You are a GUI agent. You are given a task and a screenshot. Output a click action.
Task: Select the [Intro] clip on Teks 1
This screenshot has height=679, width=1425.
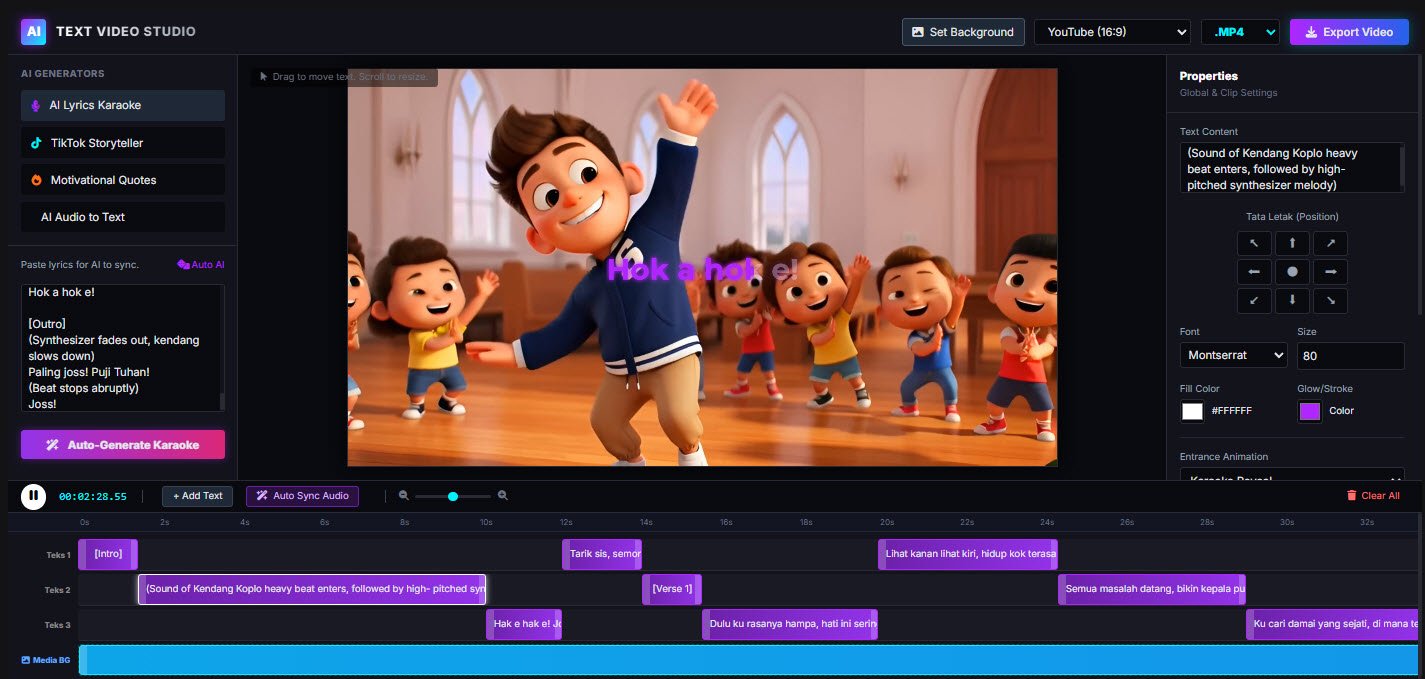pyautogui.click(x=108, y=554)
